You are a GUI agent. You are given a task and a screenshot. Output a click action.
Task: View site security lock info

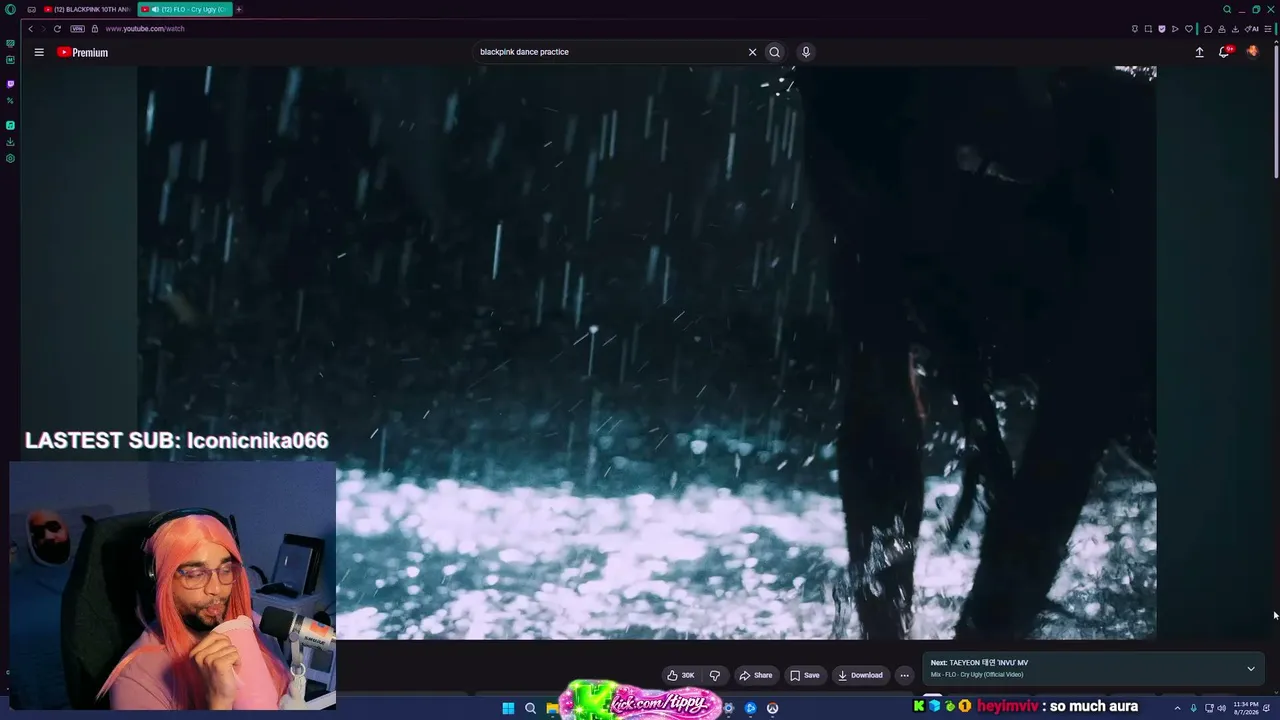pyautogui.click(x=95, y=29)
